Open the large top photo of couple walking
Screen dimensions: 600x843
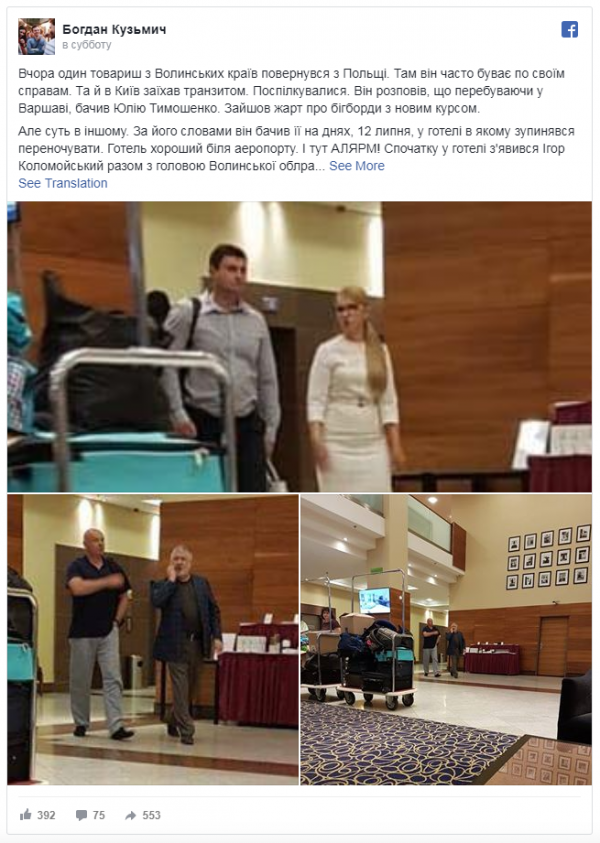299,347
